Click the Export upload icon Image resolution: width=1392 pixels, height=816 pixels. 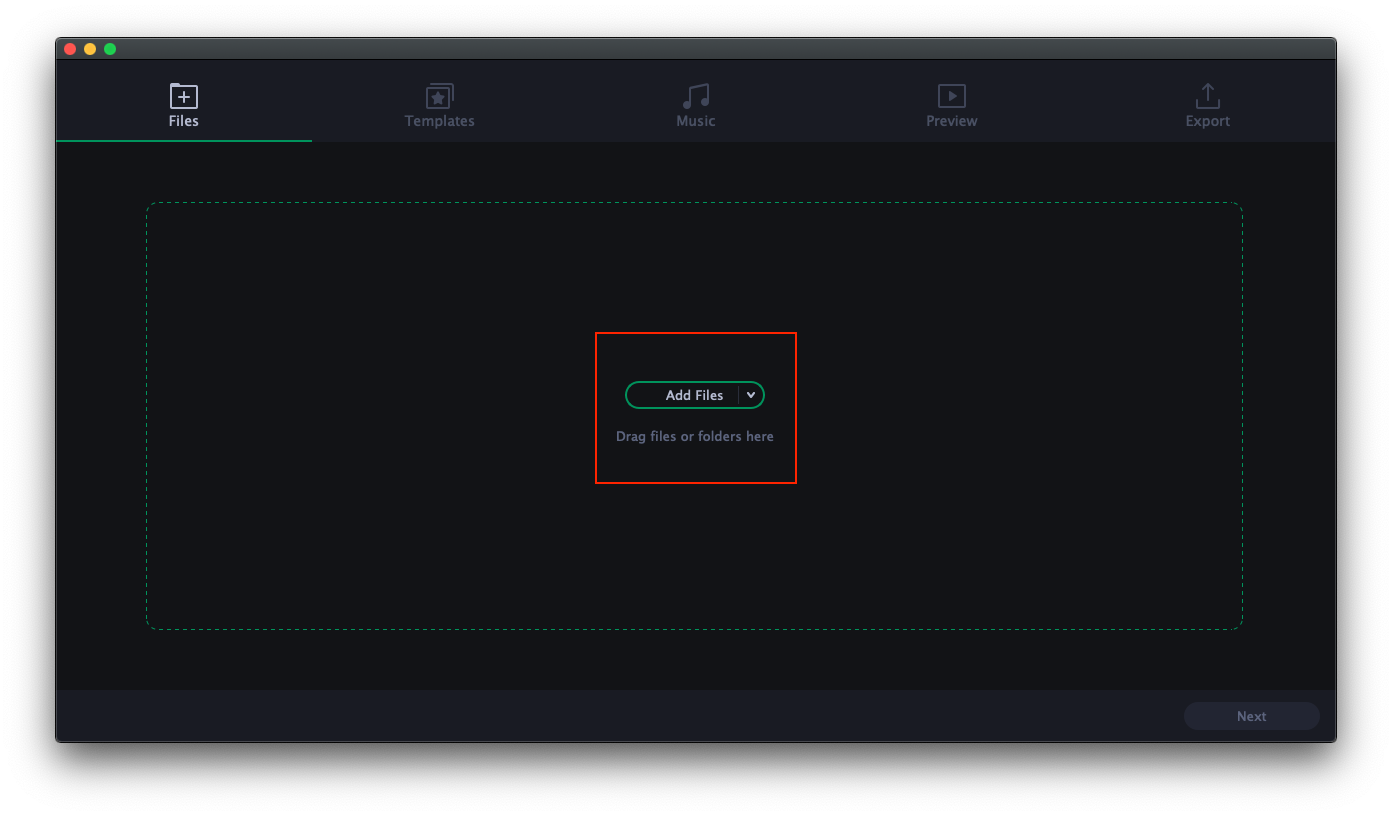click(x=1207, y=97)
